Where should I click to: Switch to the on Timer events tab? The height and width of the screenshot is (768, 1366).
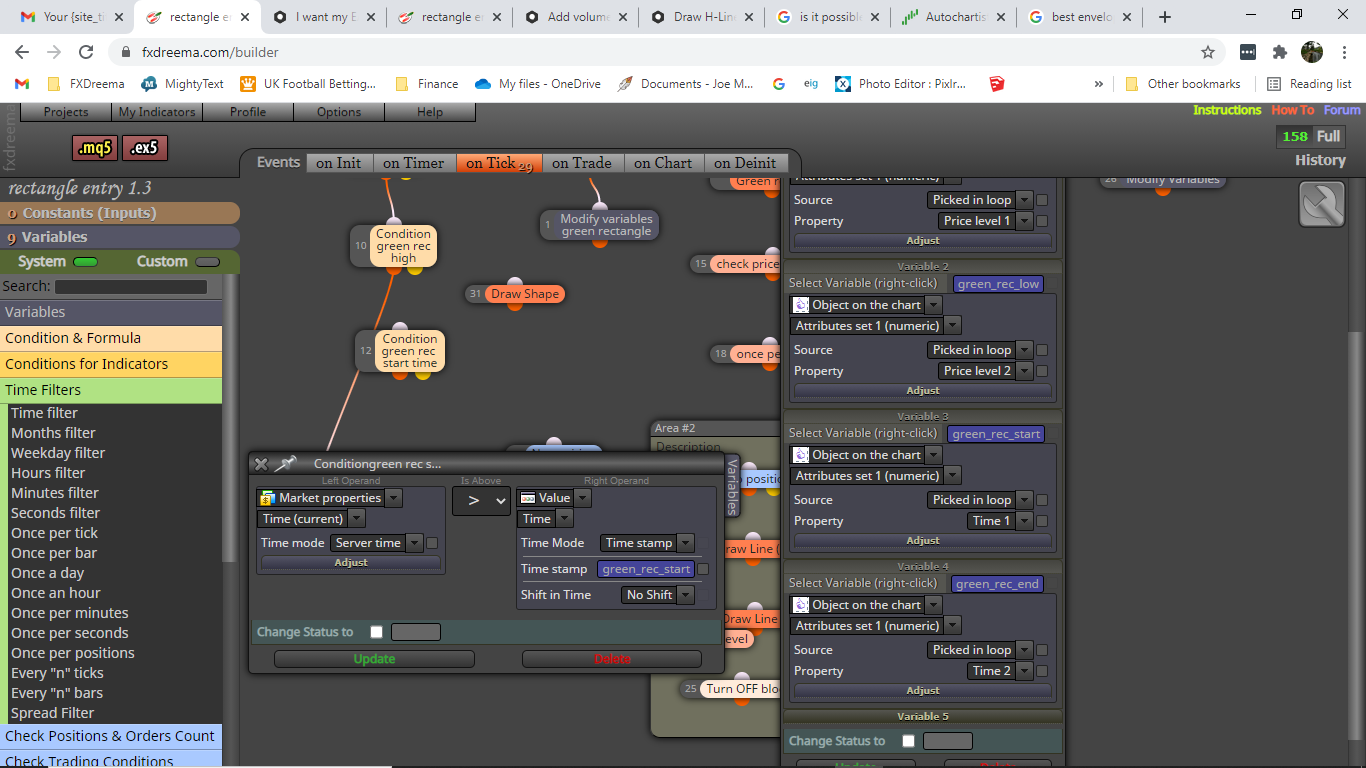point(413,163)
